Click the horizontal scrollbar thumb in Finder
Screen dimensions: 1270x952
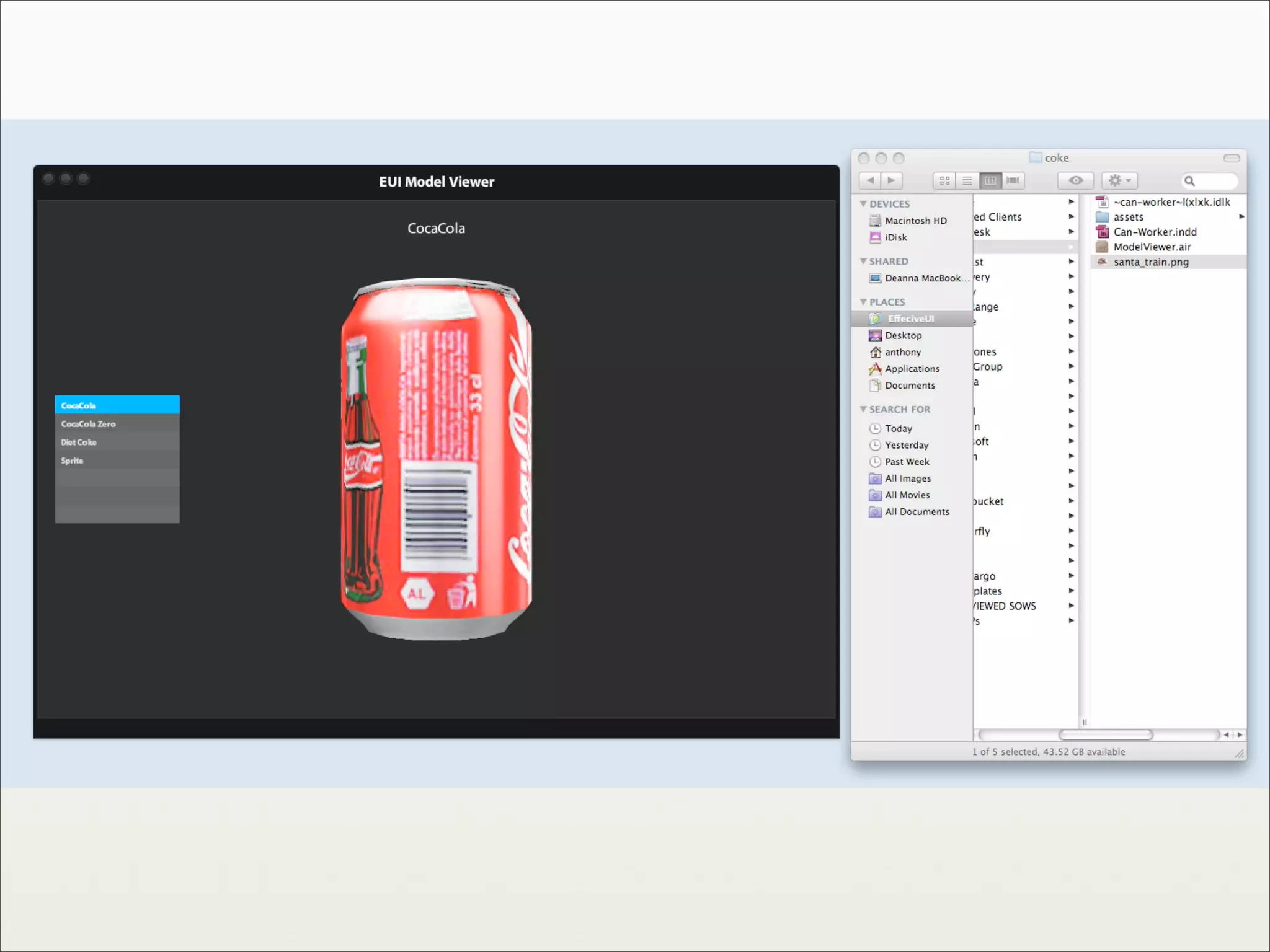pyautogui.click(x=1106, y=735)
